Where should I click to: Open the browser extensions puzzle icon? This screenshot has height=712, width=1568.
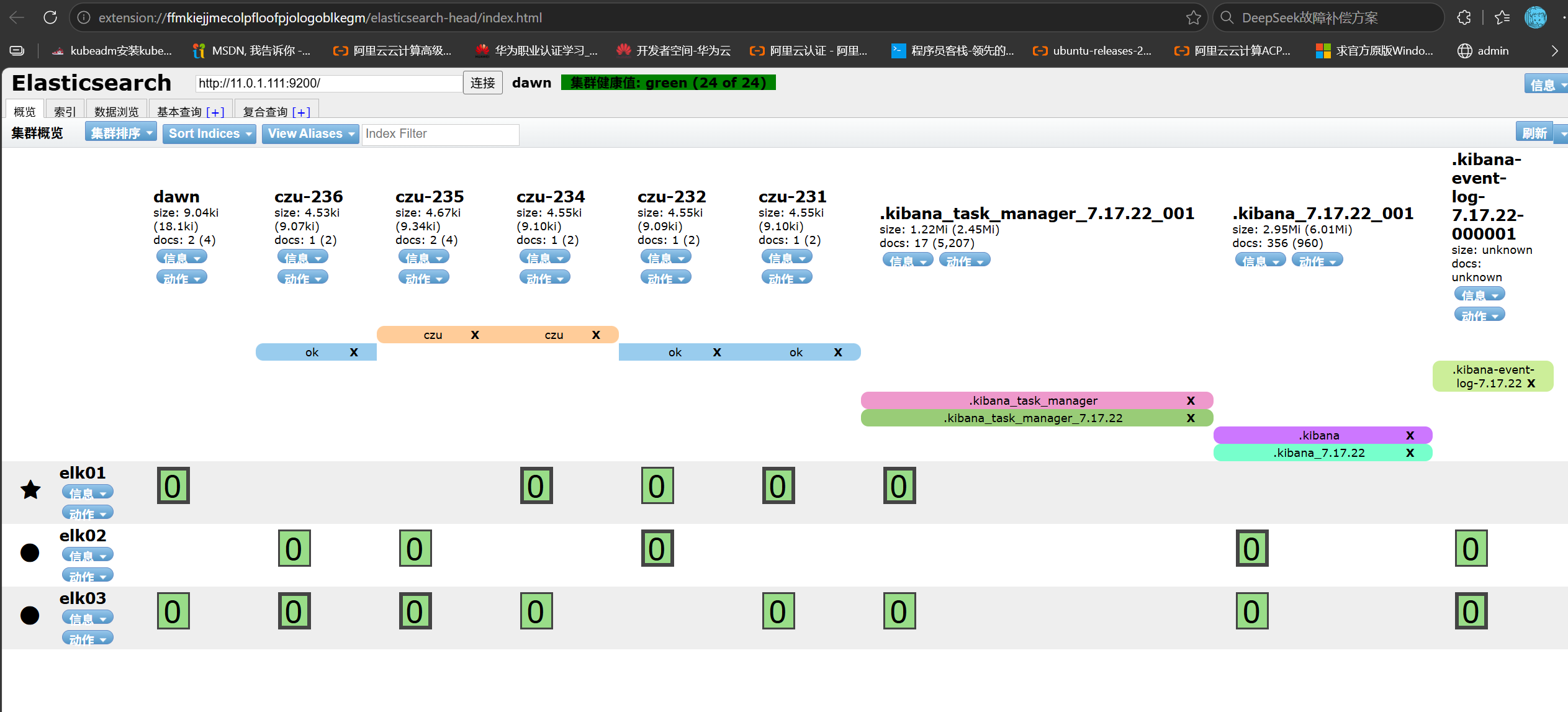tap(1464, 17)
